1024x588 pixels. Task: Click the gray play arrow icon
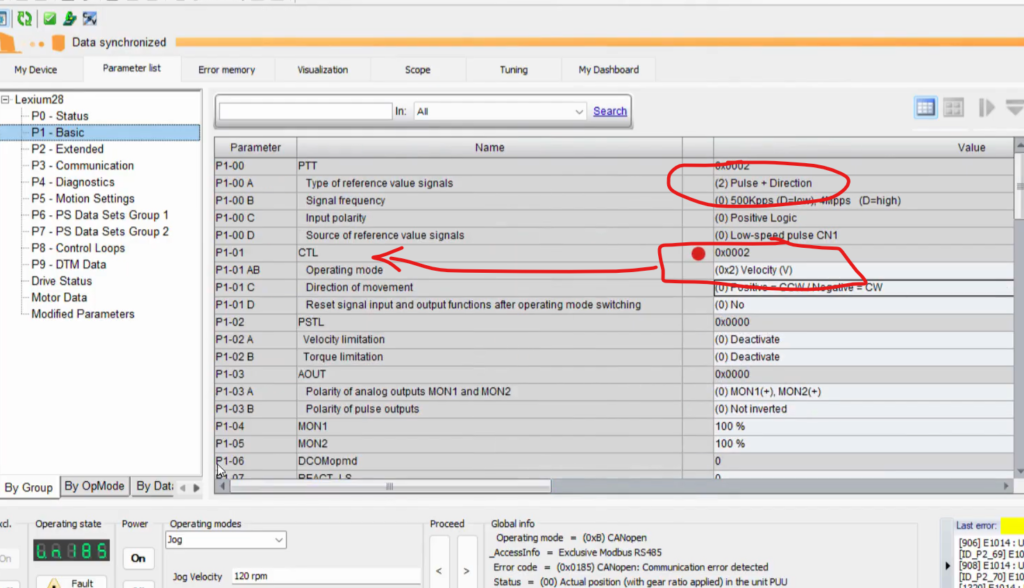point(986,107)
